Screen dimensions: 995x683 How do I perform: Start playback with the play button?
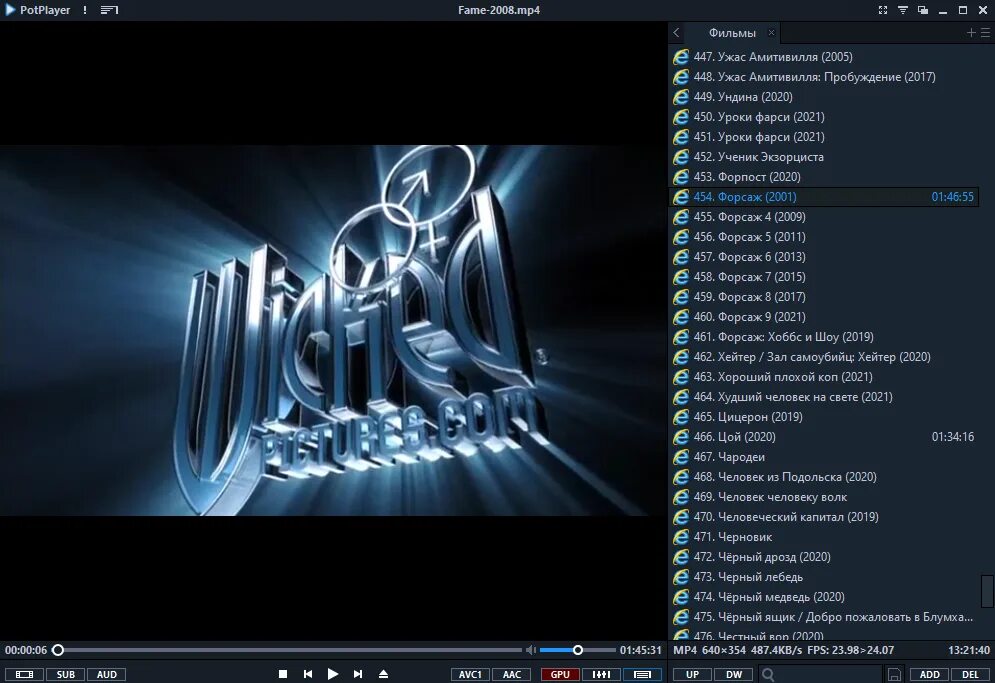click(x=333, y=674)
